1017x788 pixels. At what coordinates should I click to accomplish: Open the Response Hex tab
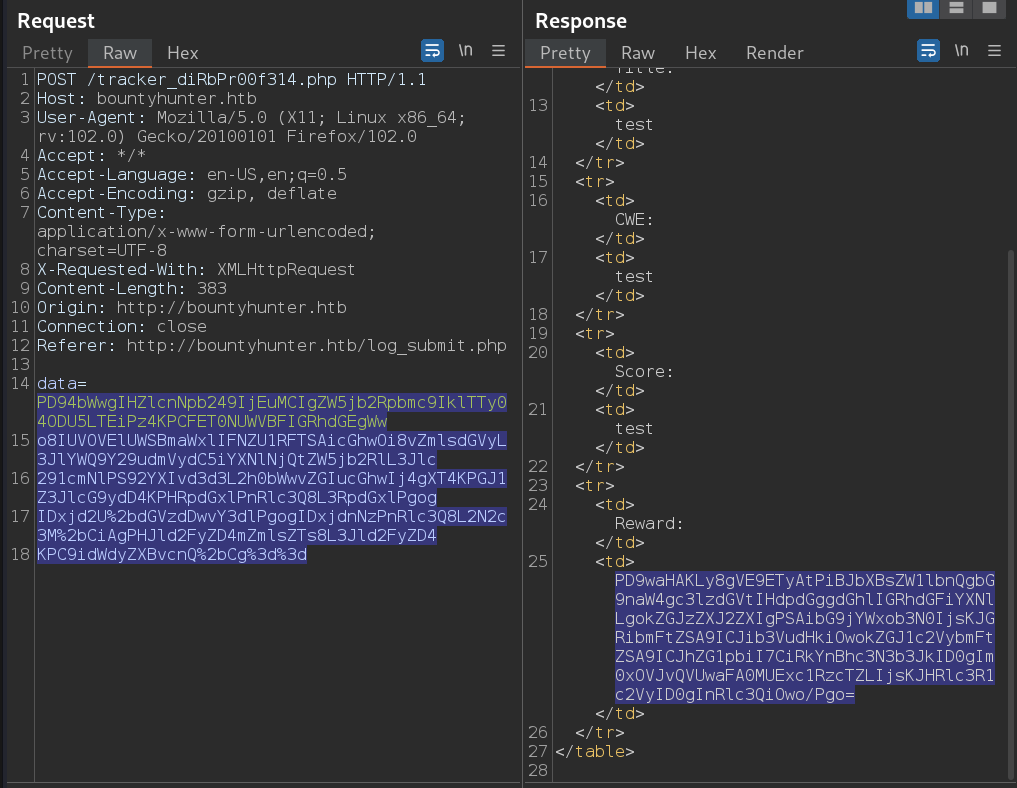pyautogui.click(x=700, y=53)
